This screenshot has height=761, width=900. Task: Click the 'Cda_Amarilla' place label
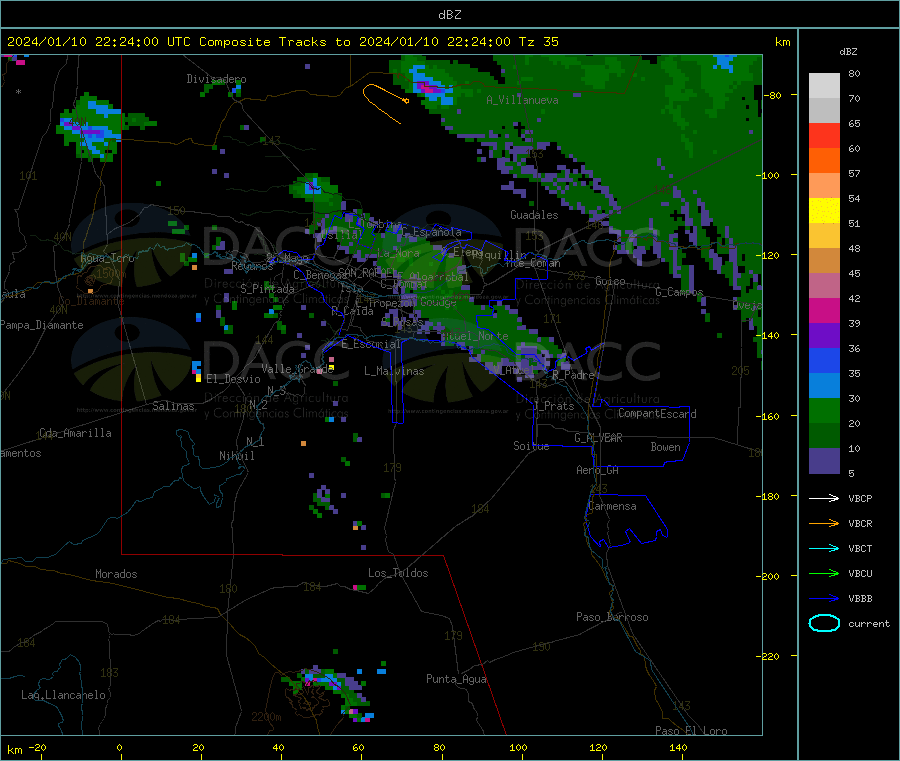tap(75, 433)
